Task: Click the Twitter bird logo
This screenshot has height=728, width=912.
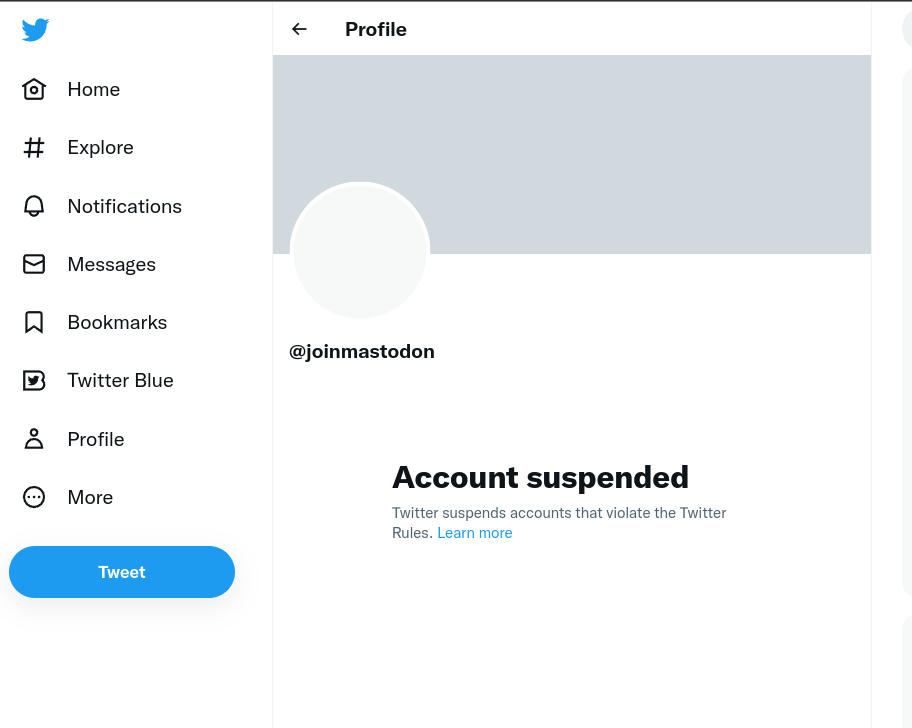Action: click(35, 30)
